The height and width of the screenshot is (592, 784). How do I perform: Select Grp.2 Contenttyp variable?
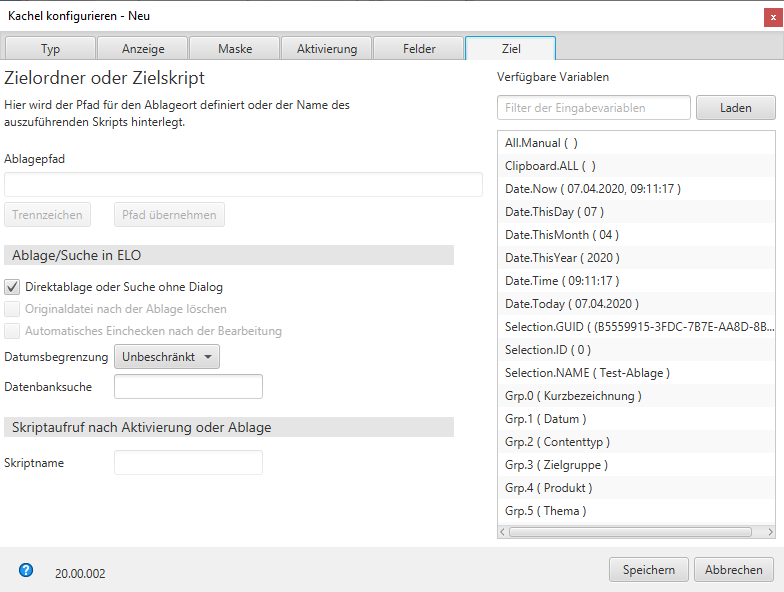(x=636, y=442)
